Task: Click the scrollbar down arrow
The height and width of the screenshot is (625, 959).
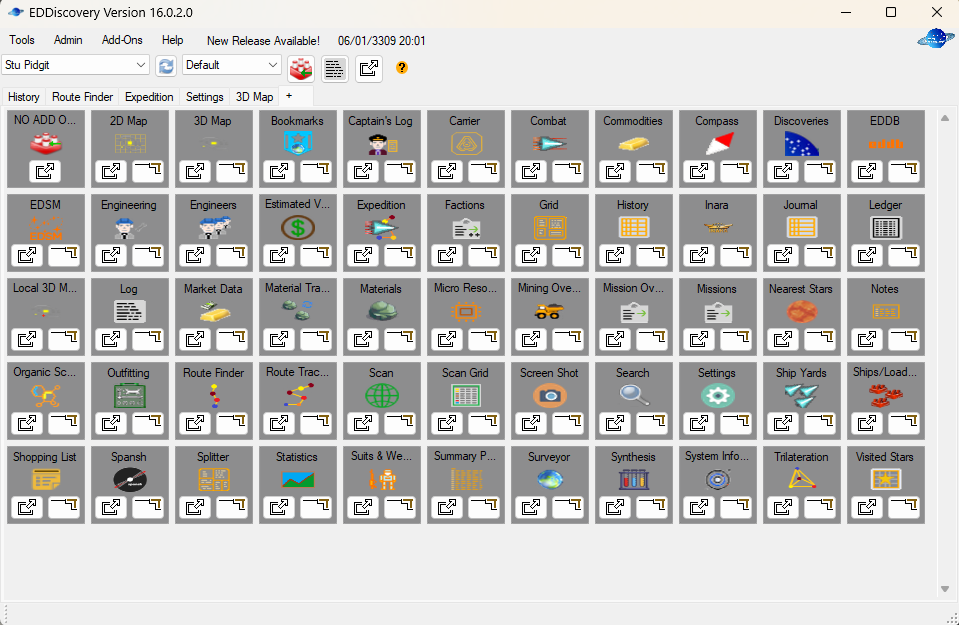Action: pos(944,589)
